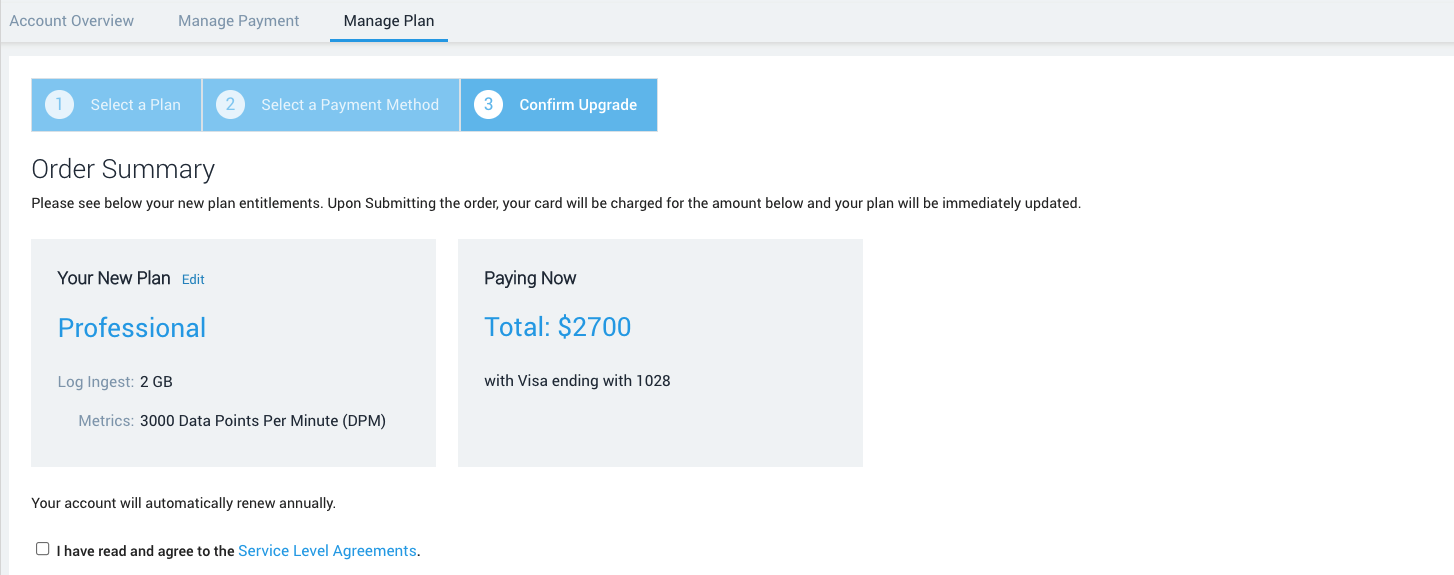The image size is (1454, 575).
Task: Return to Select a Payment Method step
Action: click(x=349, y=105)
